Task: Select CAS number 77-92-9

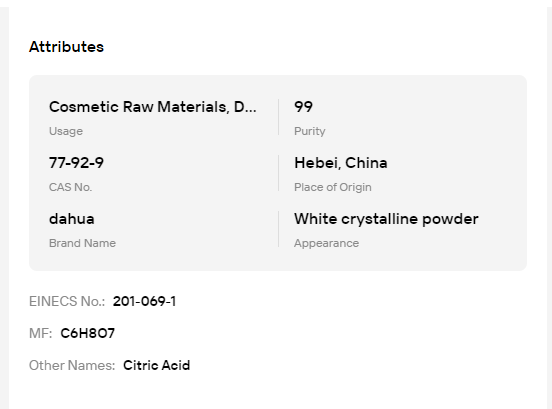Action: tap(76, 163)
